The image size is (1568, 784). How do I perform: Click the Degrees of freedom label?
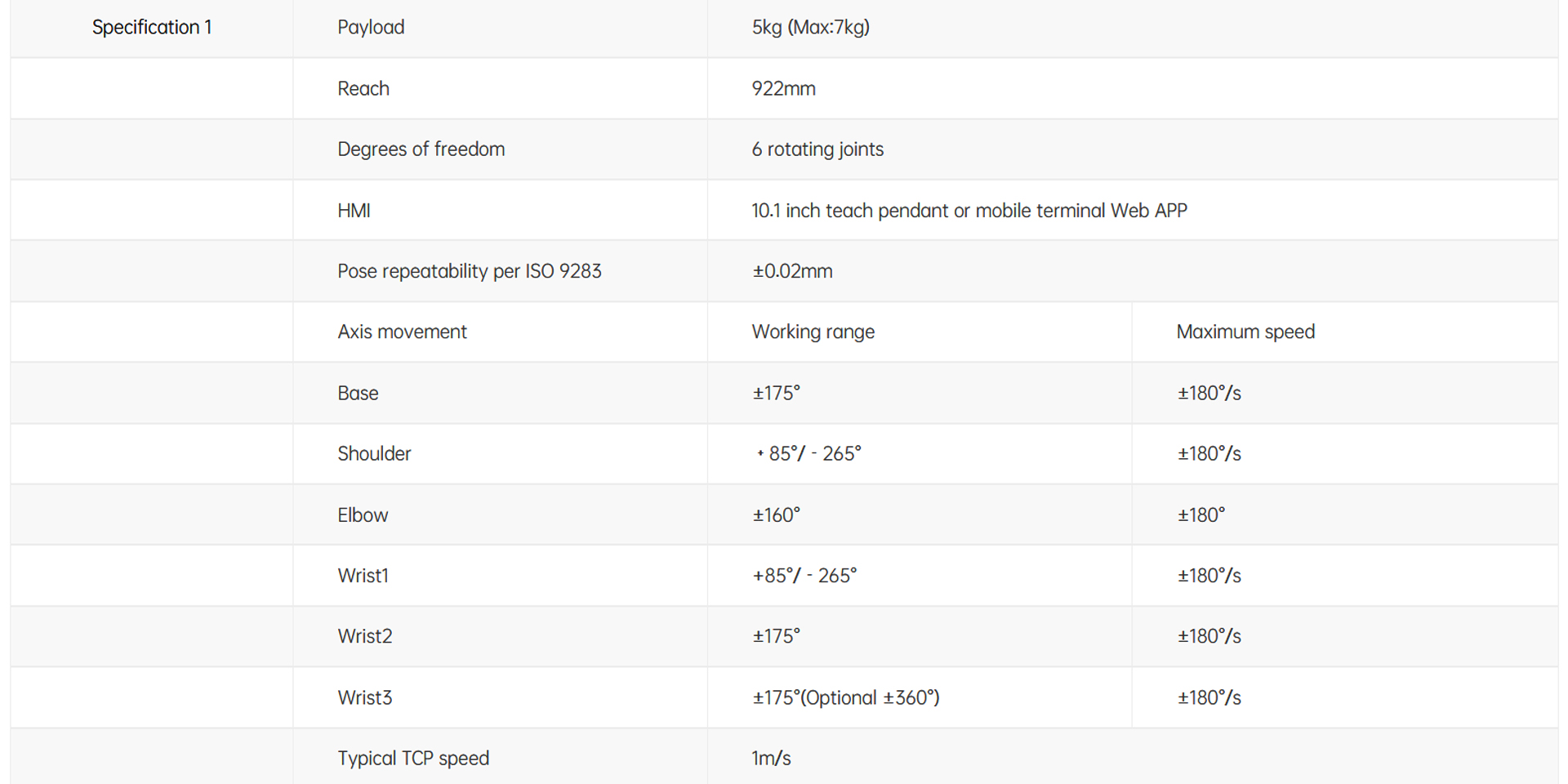421,149
